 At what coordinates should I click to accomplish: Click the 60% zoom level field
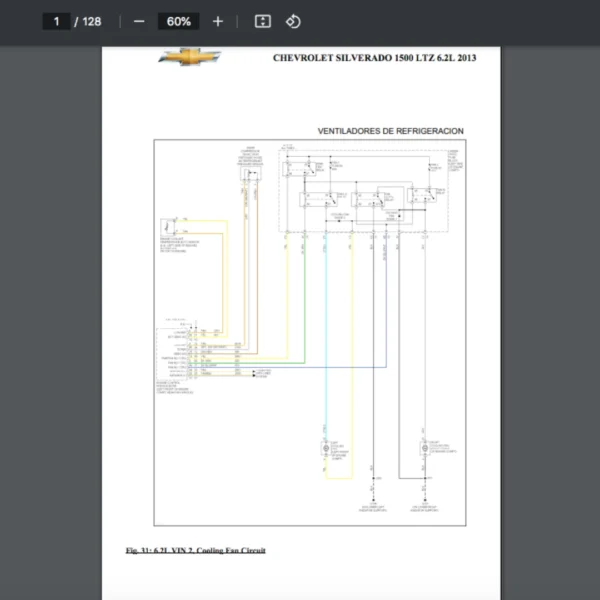point(179,21)
